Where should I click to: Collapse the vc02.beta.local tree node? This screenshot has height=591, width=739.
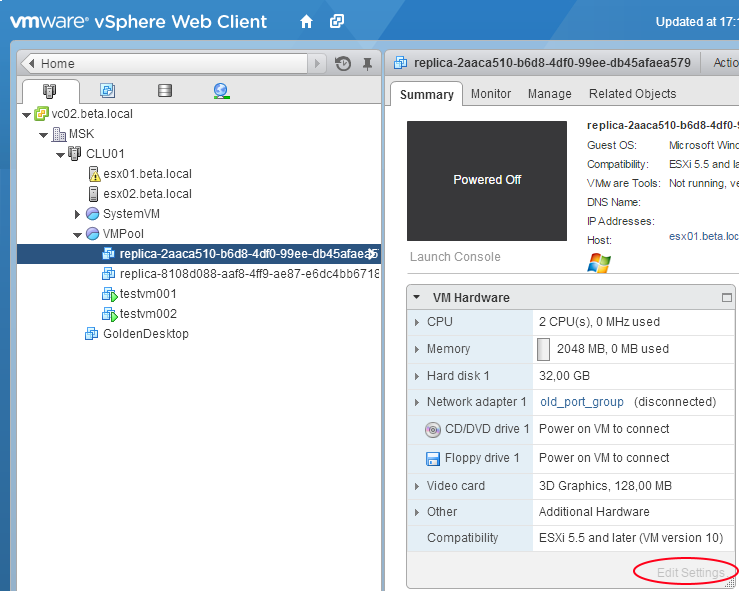[x=27, y=115]
